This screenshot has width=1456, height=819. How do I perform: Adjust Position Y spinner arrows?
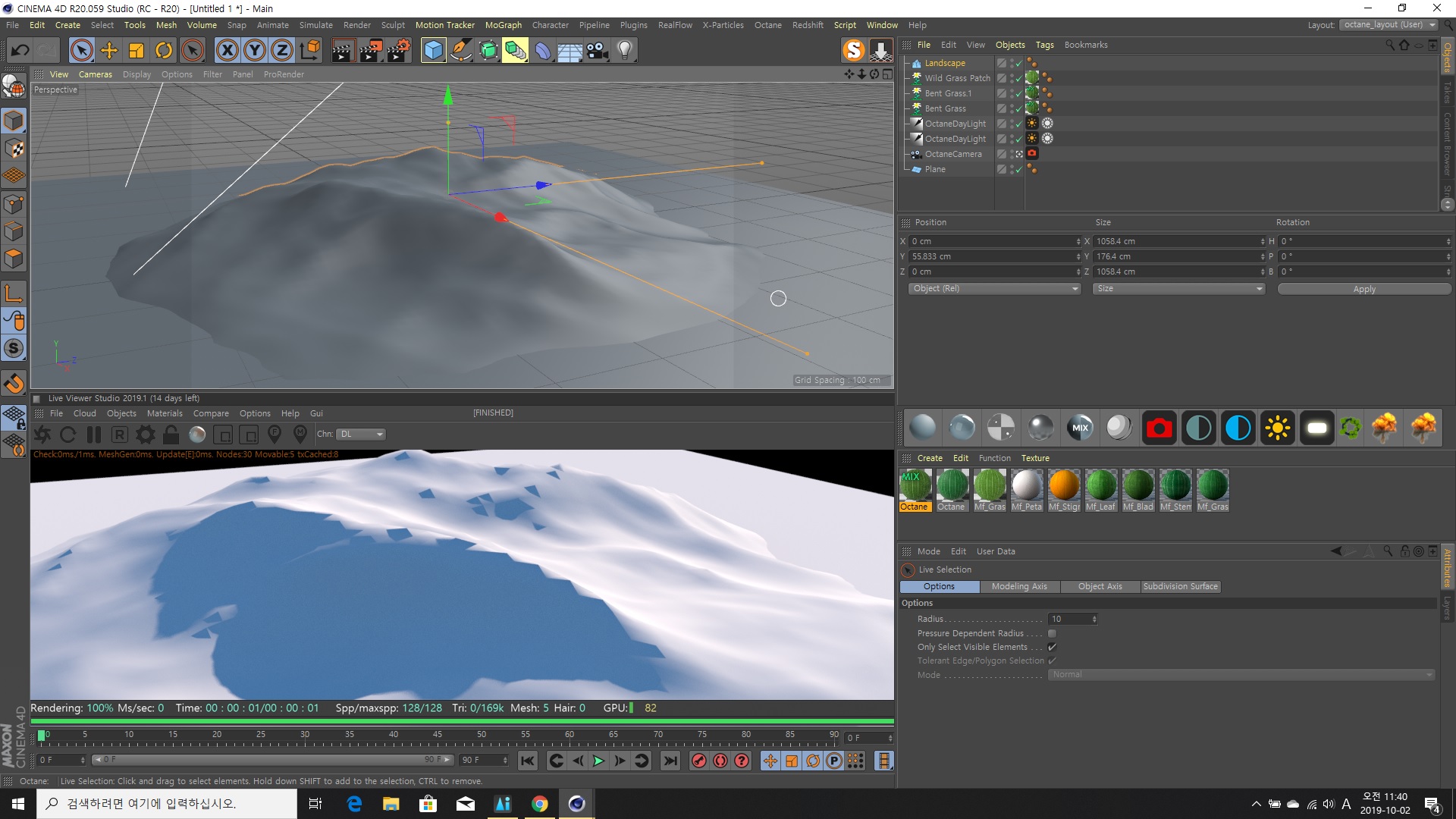click(1078, 257)
